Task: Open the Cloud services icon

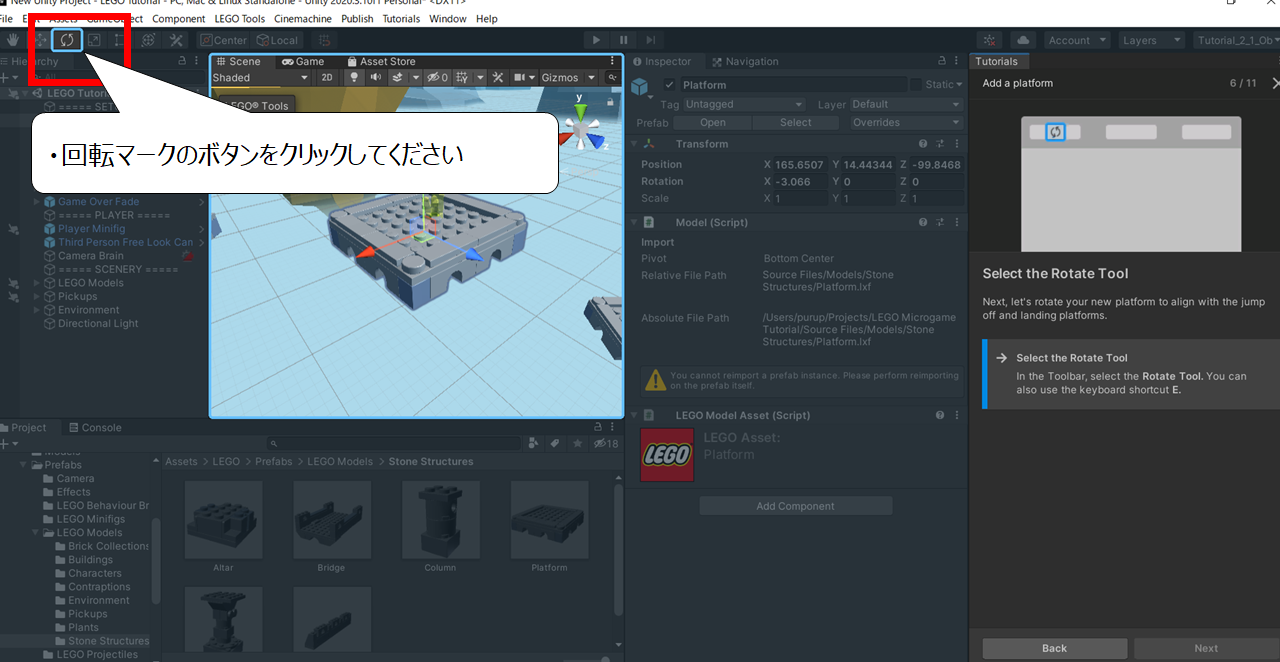Action: (1022, 40)
